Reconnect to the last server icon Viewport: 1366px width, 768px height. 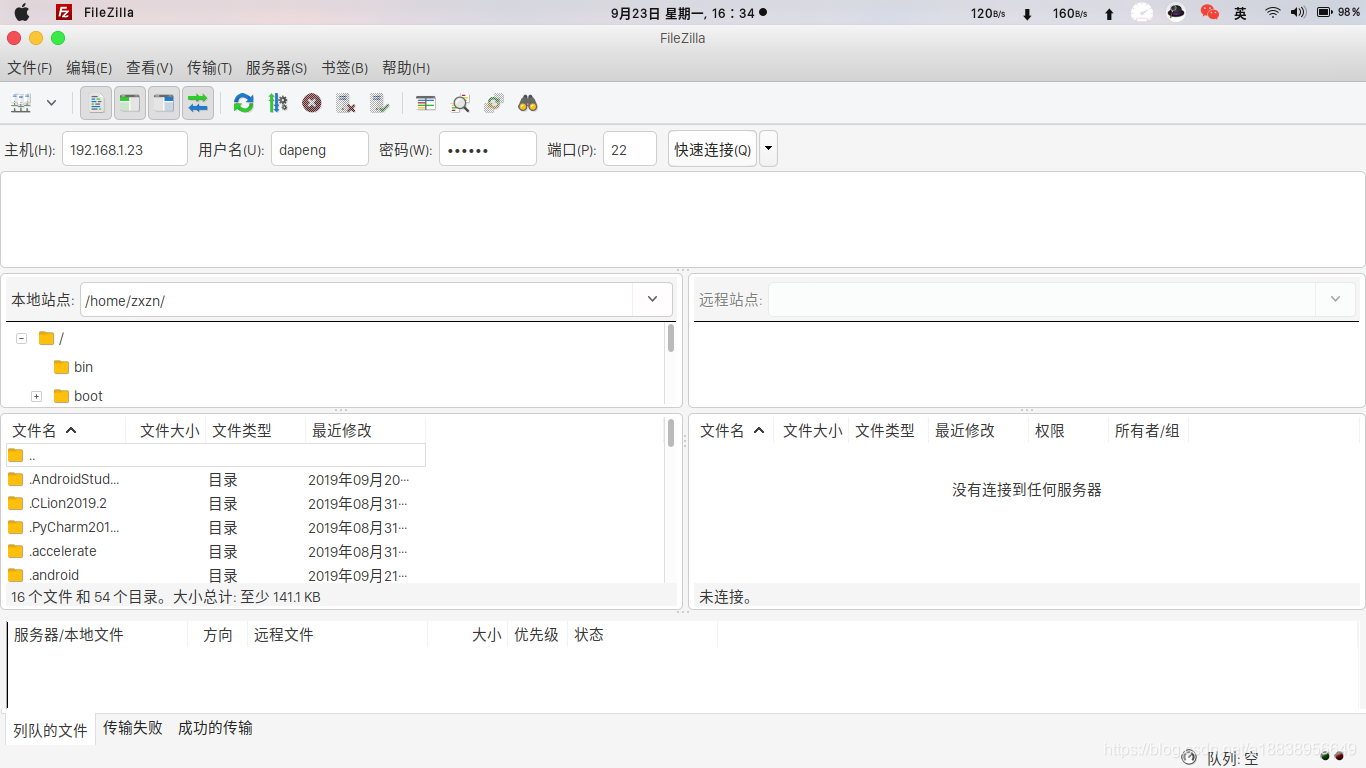(x=379, y=103)
